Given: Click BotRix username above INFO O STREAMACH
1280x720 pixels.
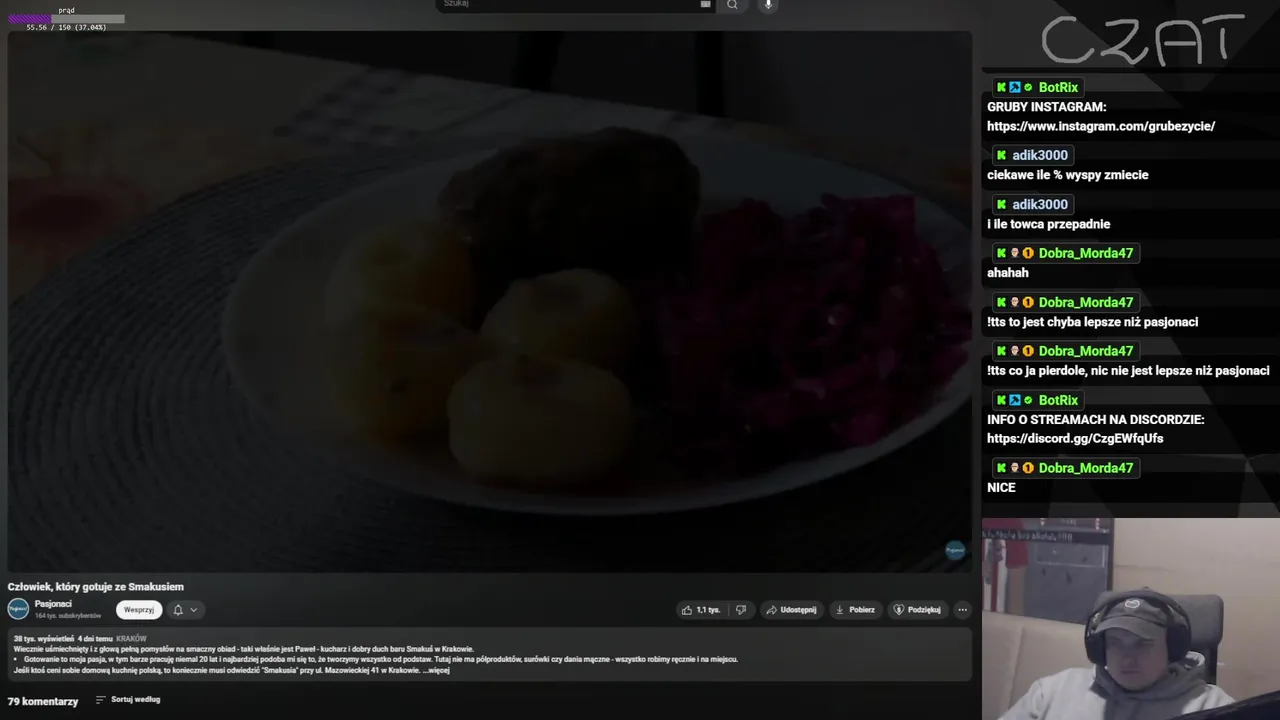Looking at the screenshot, I should click(1058, 401).
